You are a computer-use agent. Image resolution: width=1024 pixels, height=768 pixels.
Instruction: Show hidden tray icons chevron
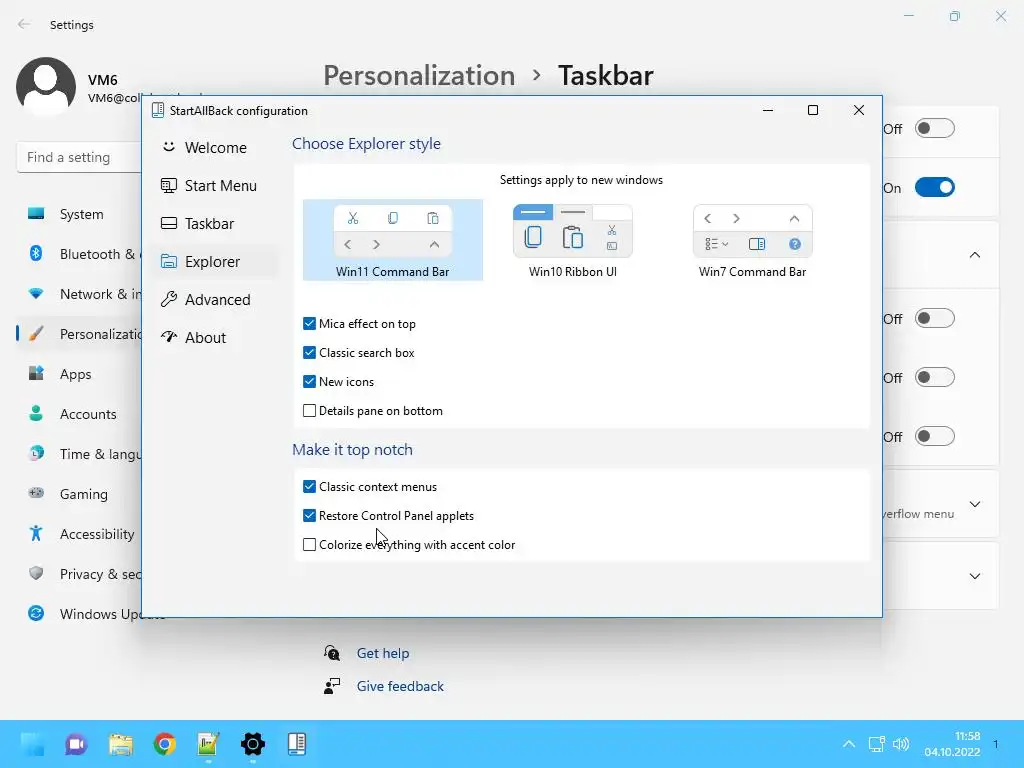(x=849, y=744)
